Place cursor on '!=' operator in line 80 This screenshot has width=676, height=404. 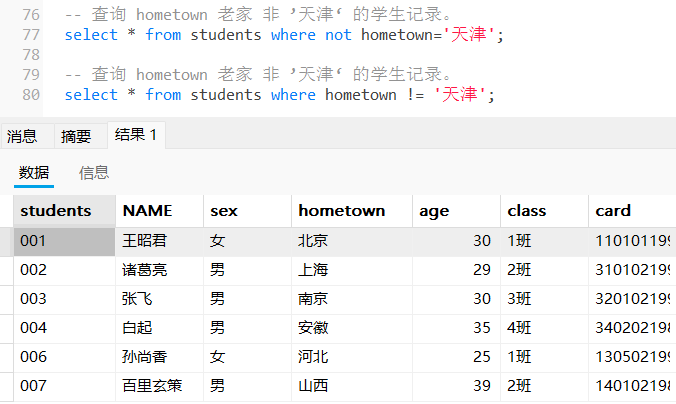415,95
